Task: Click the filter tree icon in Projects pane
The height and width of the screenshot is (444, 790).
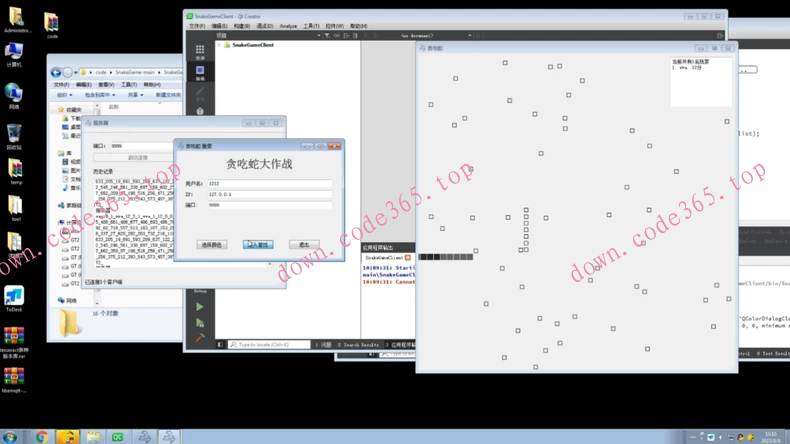Action: coord(327,36)
